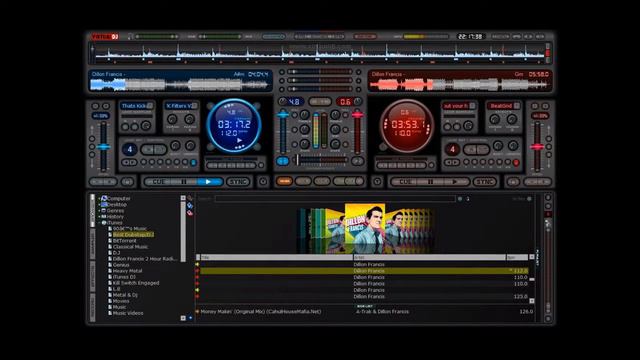This screenshot has width=640, height=360.
Task: Click the left blue jog wheel
Action: tap(234, 125)
